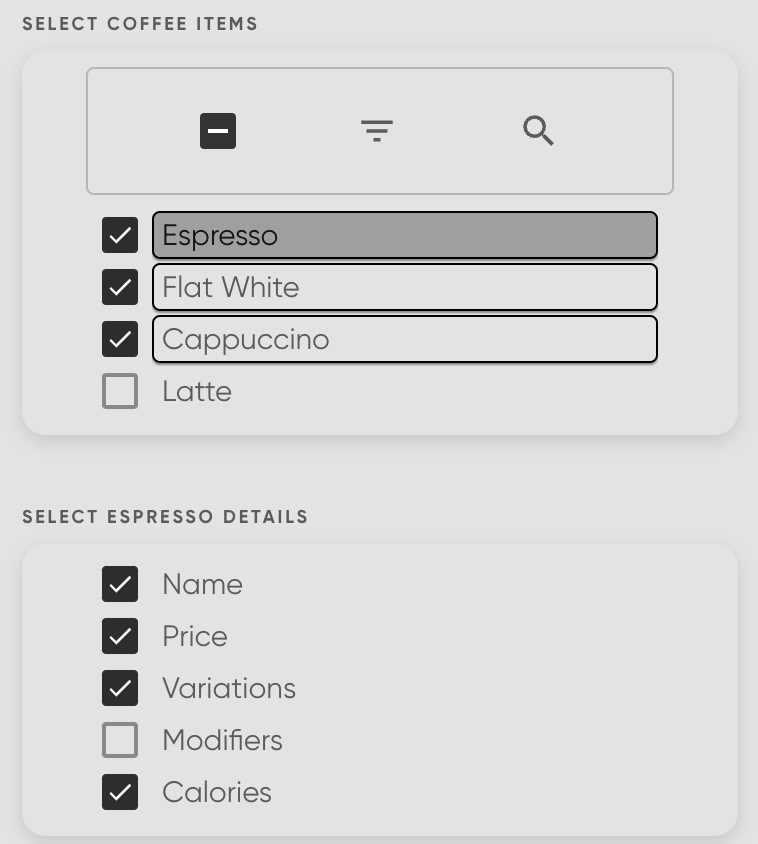
Task: Activate the search icon
Action: point(538,130)
